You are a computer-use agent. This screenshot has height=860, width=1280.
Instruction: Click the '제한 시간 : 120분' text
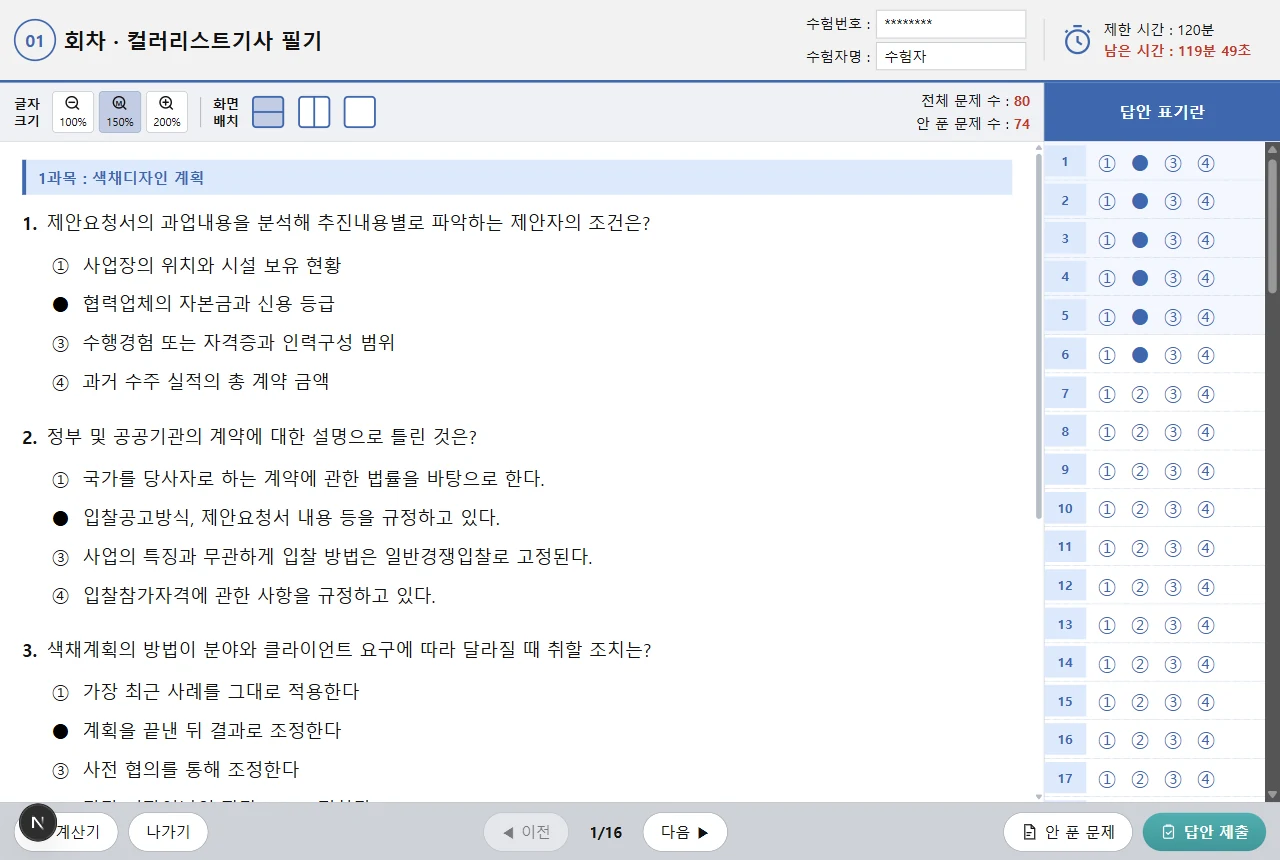click(1159, 29)
